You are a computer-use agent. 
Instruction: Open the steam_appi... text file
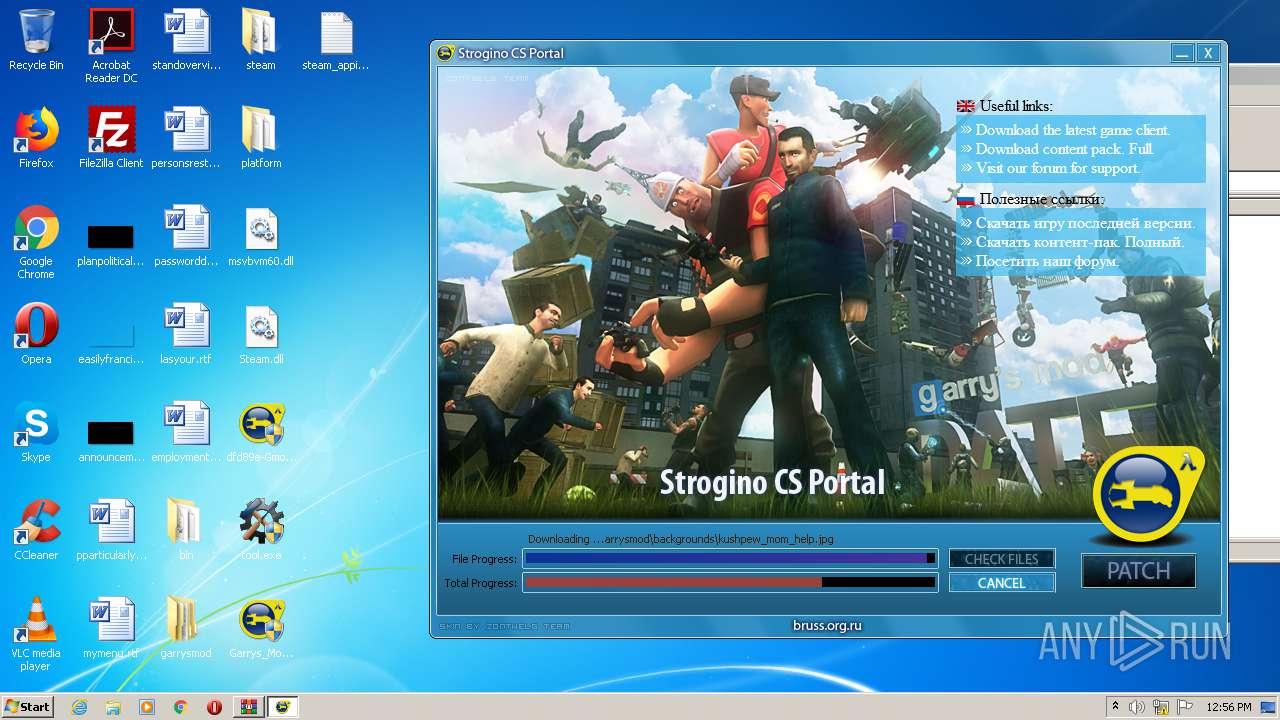(336, 40)
